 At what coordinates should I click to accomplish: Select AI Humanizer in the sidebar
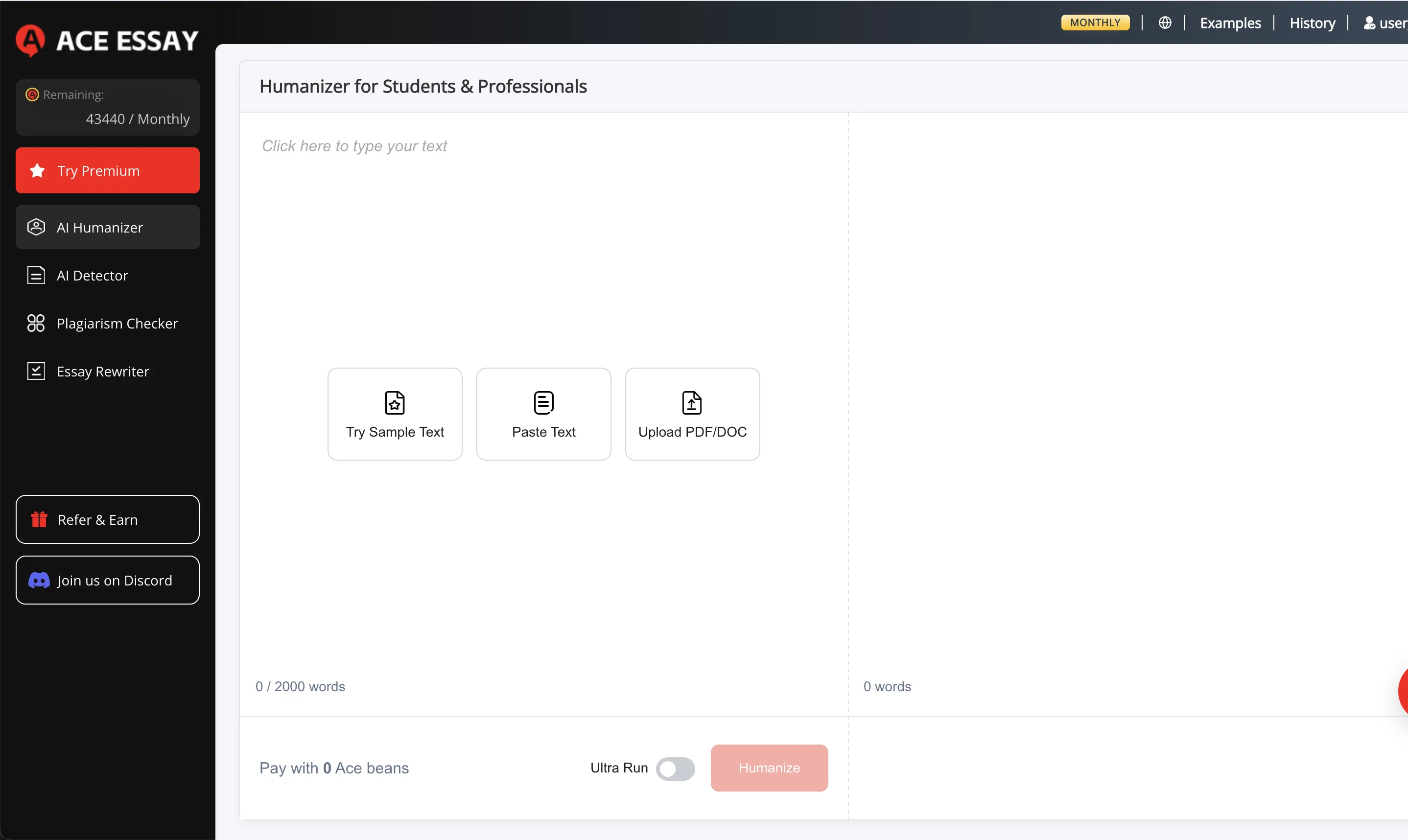(108, 227)
